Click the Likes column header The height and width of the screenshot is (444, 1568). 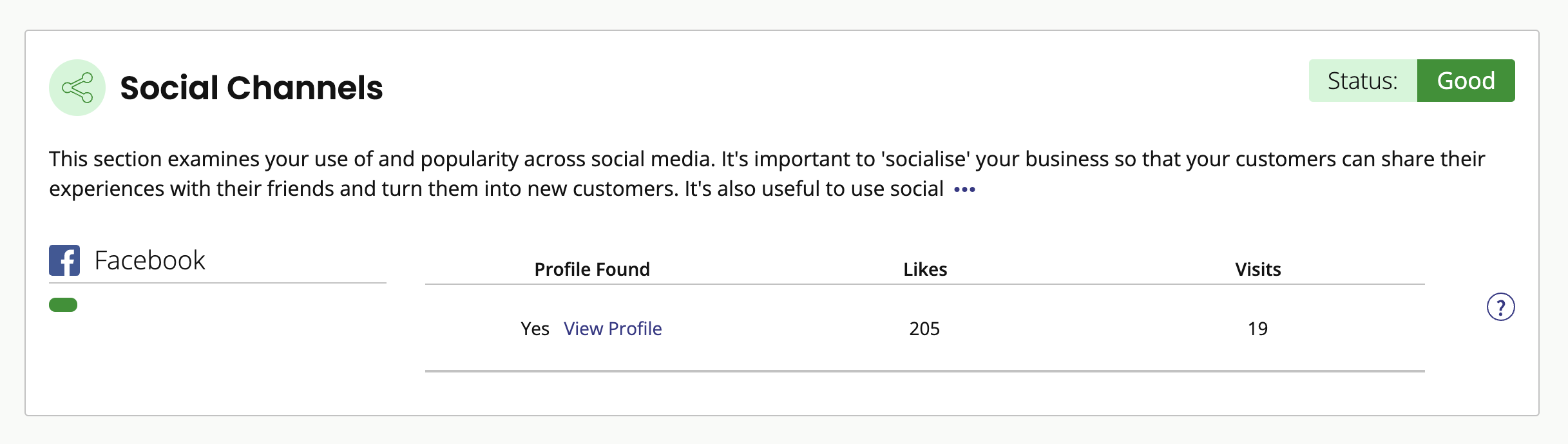pos(925,269)
